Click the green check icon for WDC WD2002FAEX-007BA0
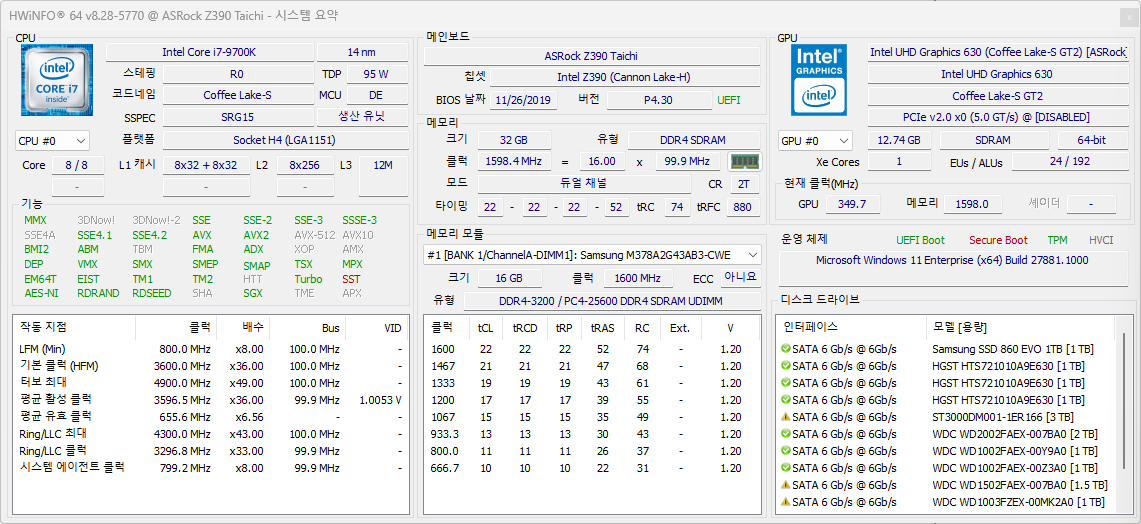 785,434
